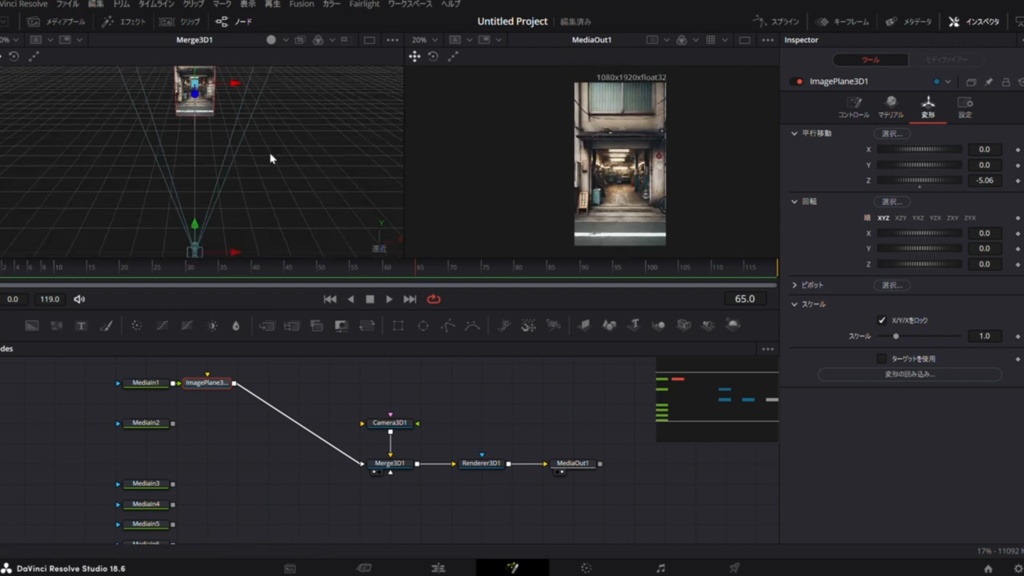Uncheck the X/Y/Z lock checkbox

881,320
